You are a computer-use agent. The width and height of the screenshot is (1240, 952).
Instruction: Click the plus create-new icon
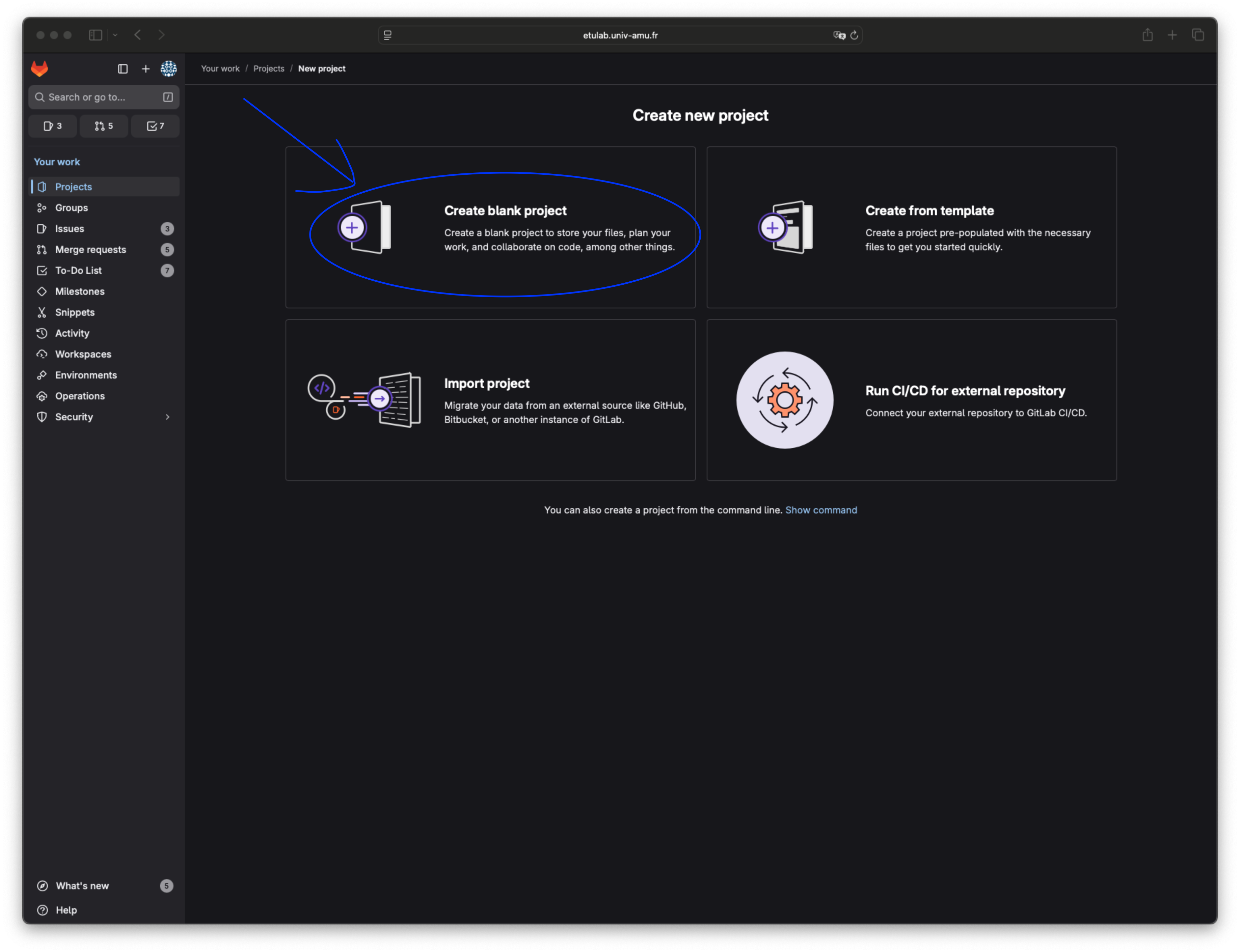146,68
